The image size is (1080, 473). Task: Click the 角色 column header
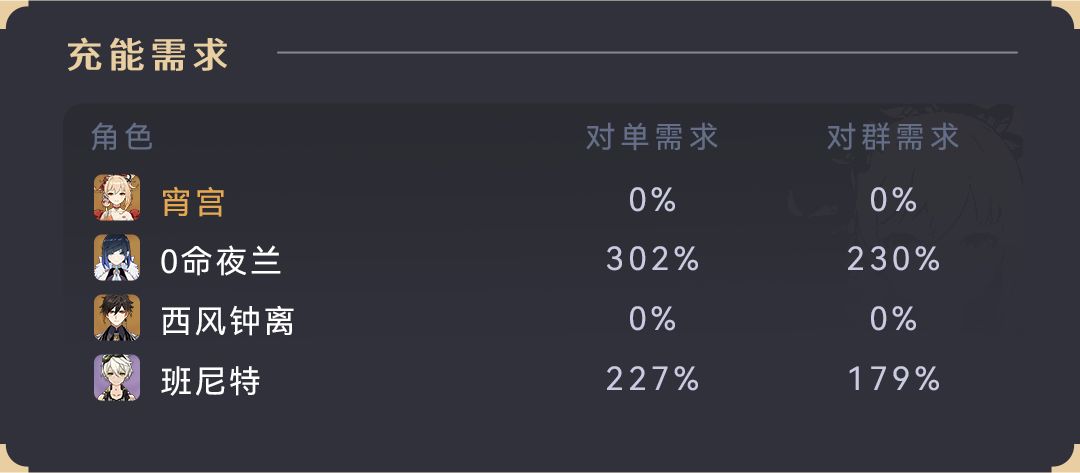tap(122, 137)
